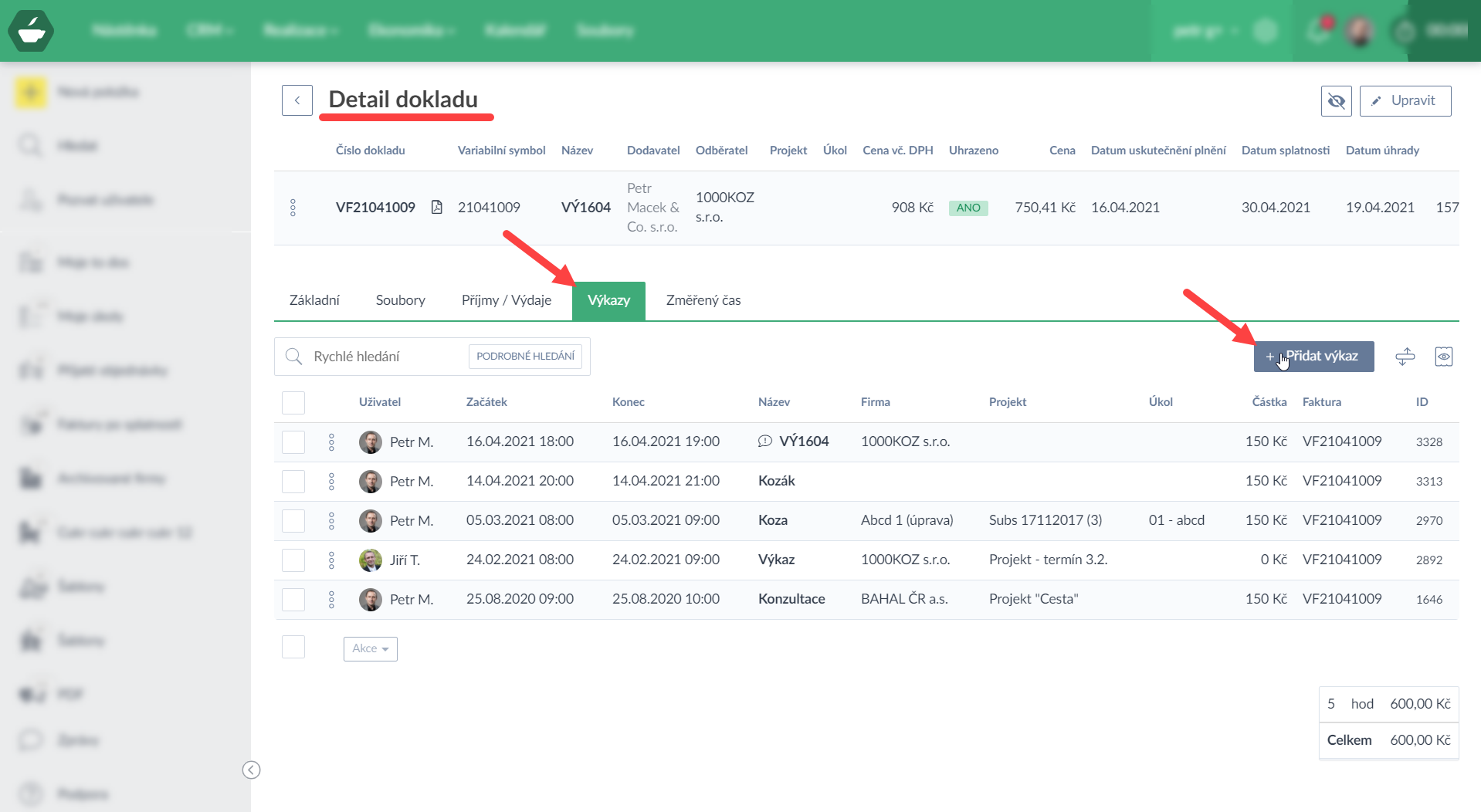
Task: Click column width adjust icon
Action: [1405, 357]
